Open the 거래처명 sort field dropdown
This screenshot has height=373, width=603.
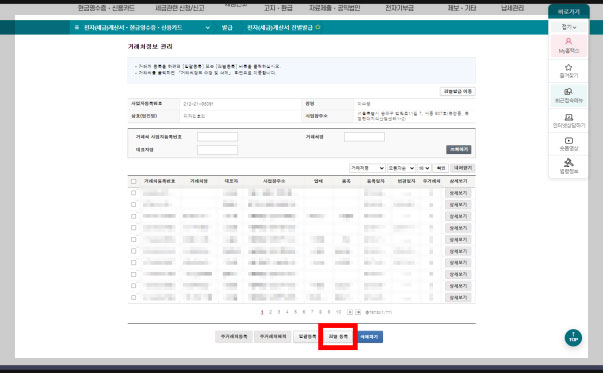coord(367,168)
